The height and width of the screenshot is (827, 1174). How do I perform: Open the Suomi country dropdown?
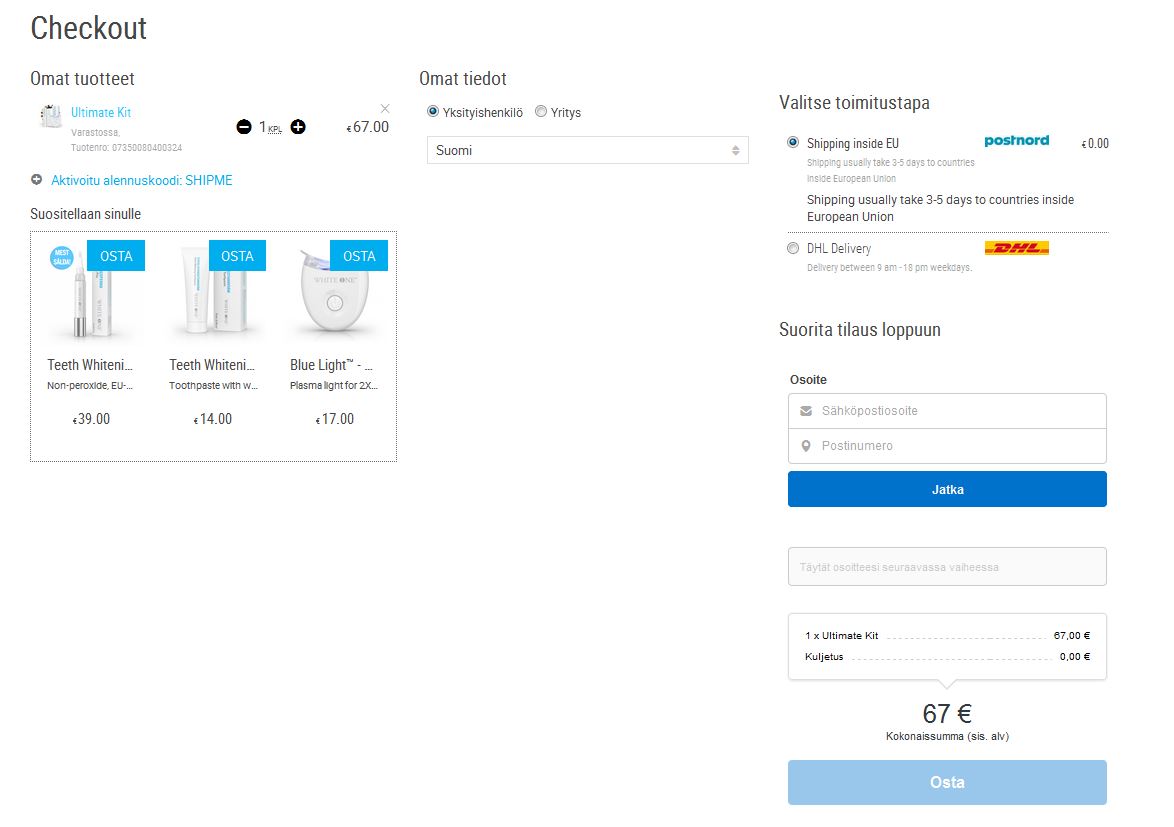tap(587, 150)
